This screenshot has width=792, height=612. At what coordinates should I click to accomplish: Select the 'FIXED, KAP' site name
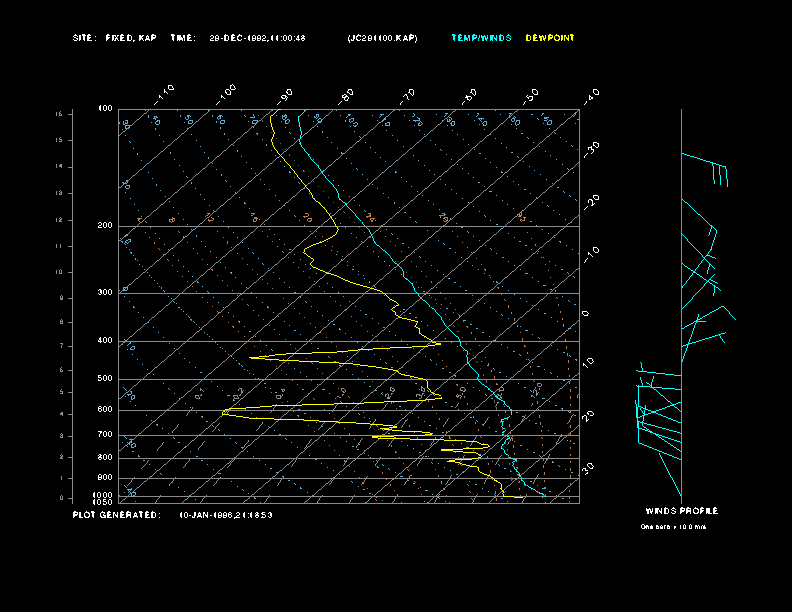pos(131,38)
